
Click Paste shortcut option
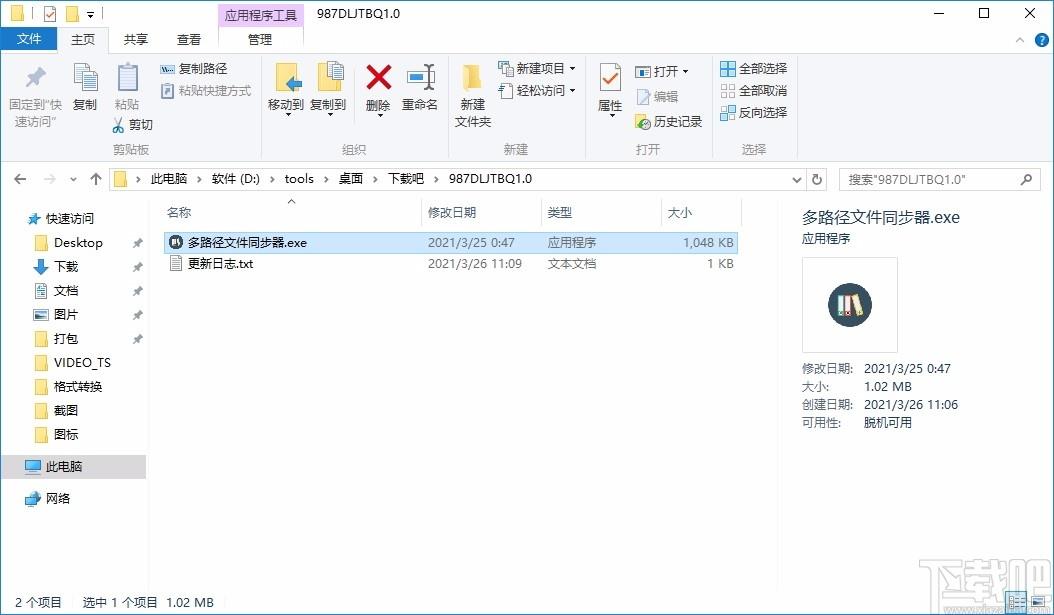pyautogui.click(x=206, y=91)
